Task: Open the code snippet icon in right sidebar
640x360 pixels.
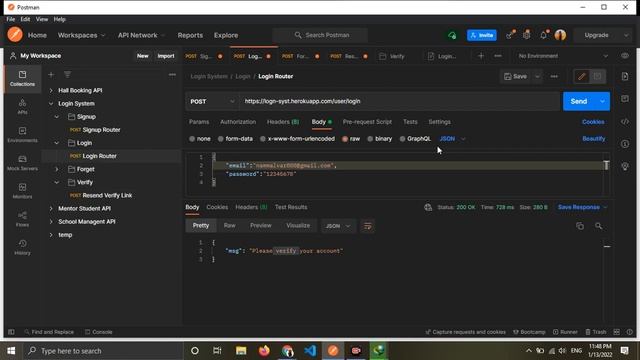Action: [x=625, y=122]
